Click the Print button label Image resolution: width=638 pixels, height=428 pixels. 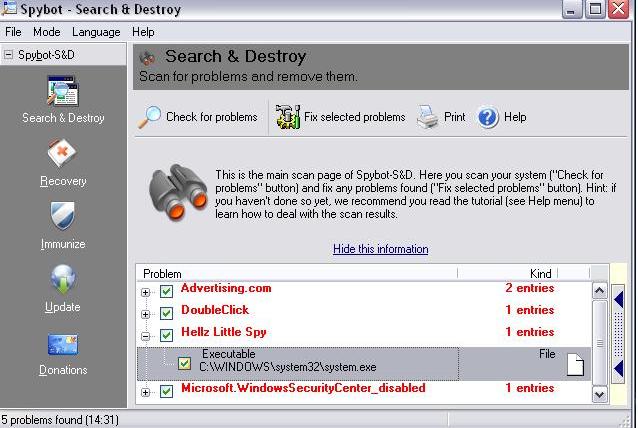coord(454,117)
